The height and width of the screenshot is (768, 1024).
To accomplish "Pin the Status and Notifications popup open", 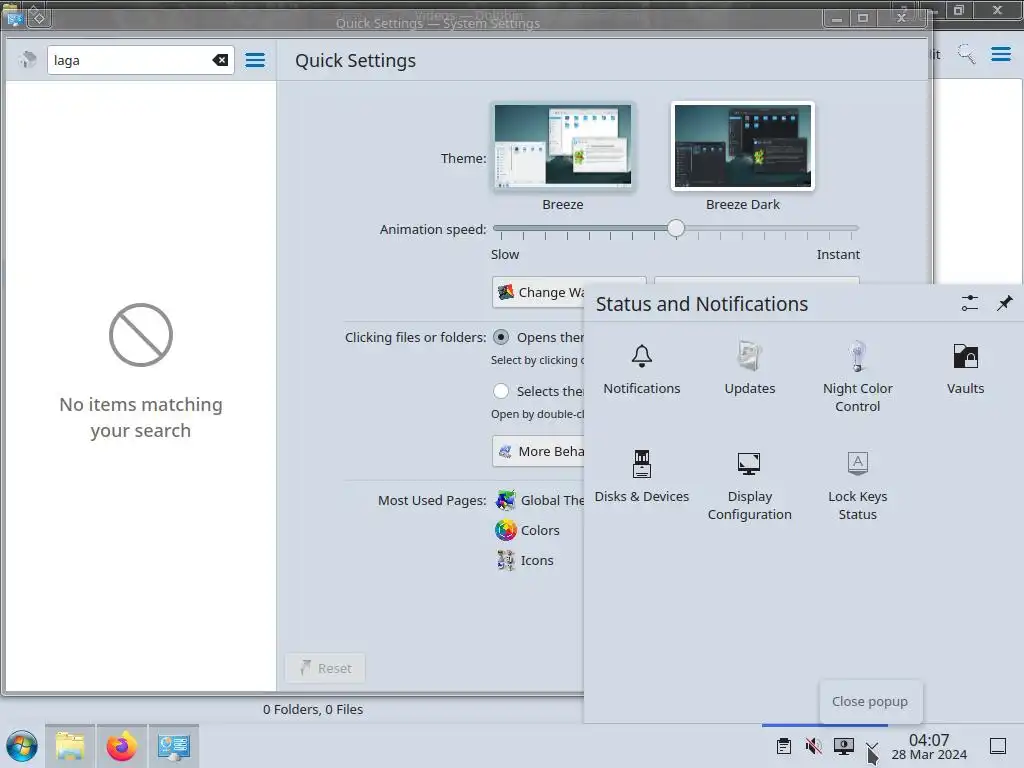I will (1004, 303).
